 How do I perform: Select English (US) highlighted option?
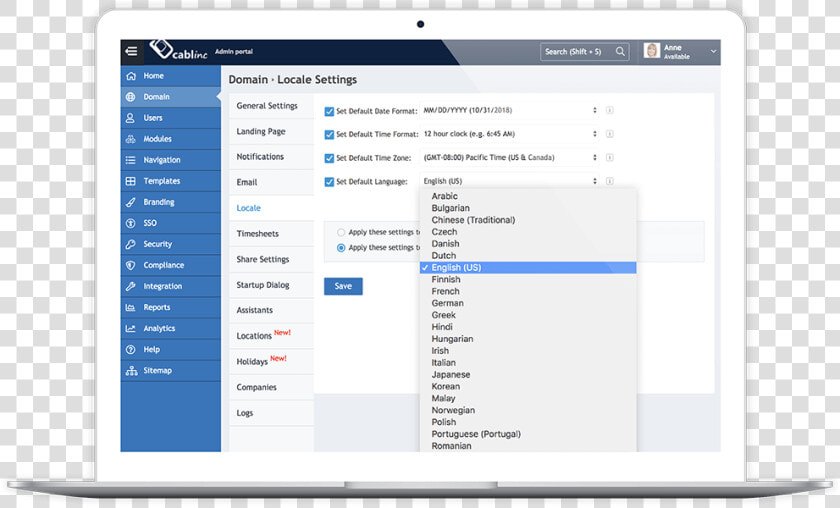(x=528, y=267)
